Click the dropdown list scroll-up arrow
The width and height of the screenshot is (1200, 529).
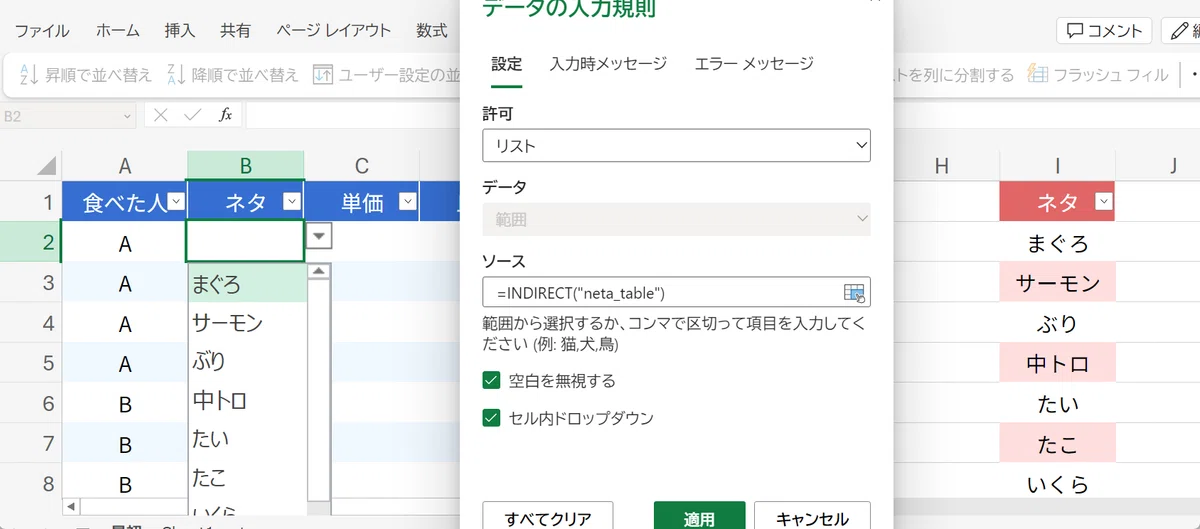pos(319,271)
